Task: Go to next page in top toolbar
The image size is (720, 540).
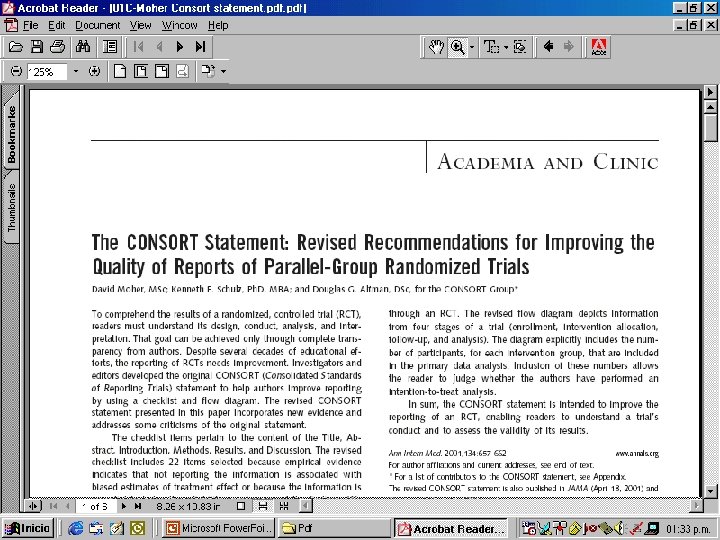Action: point(180,47)
